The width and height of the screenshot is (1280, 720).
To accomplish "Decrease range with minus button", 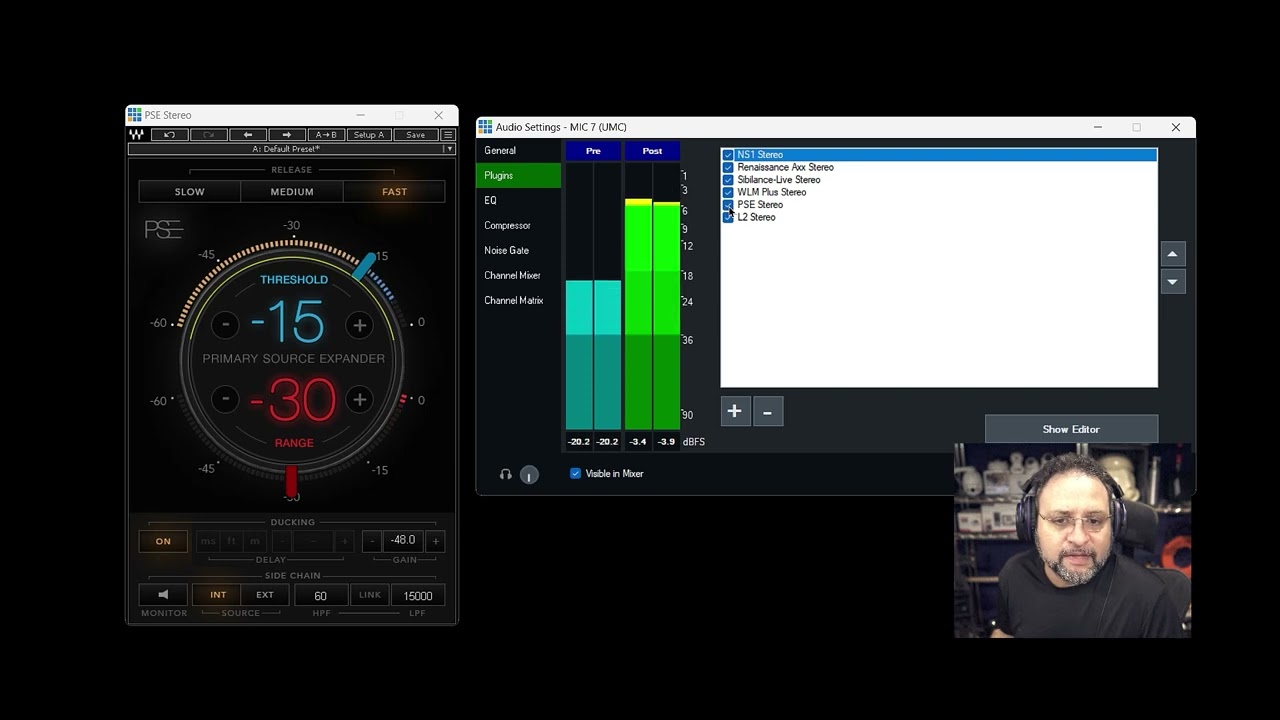I will pos(225,399).
